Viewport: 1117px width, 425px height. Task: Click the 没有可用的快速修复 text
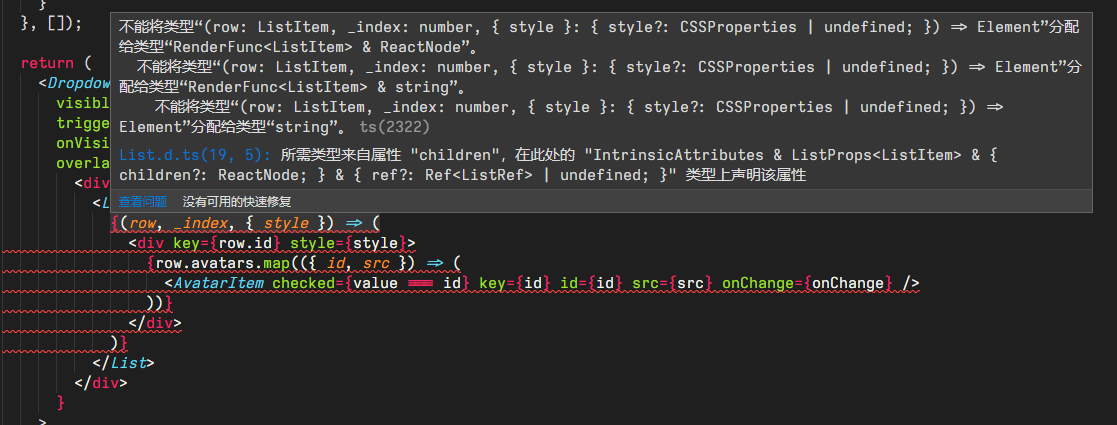click(237, 201)
